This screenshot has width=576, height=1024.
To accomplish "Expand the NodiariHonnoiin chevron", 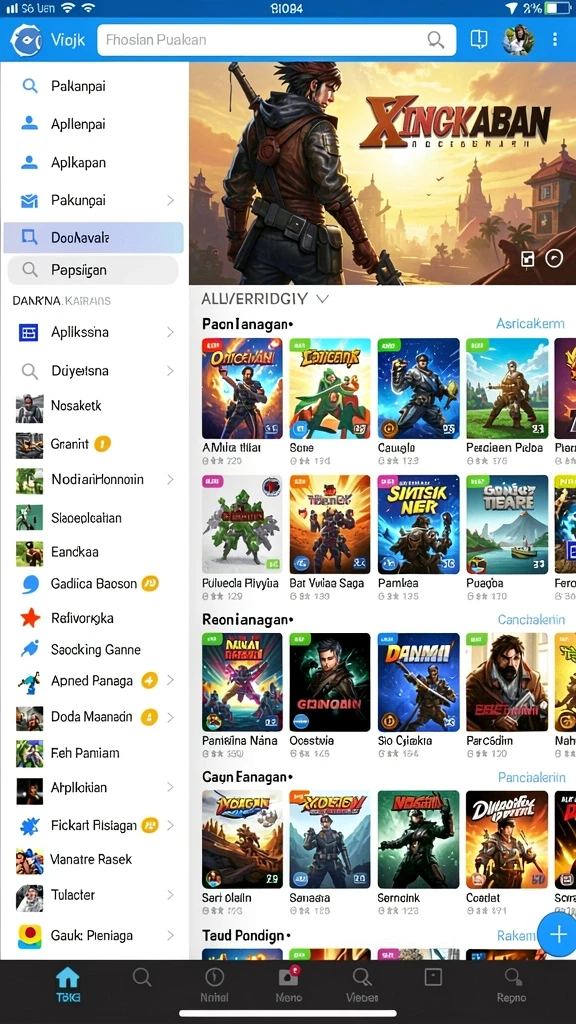I will tap(170, 480).
